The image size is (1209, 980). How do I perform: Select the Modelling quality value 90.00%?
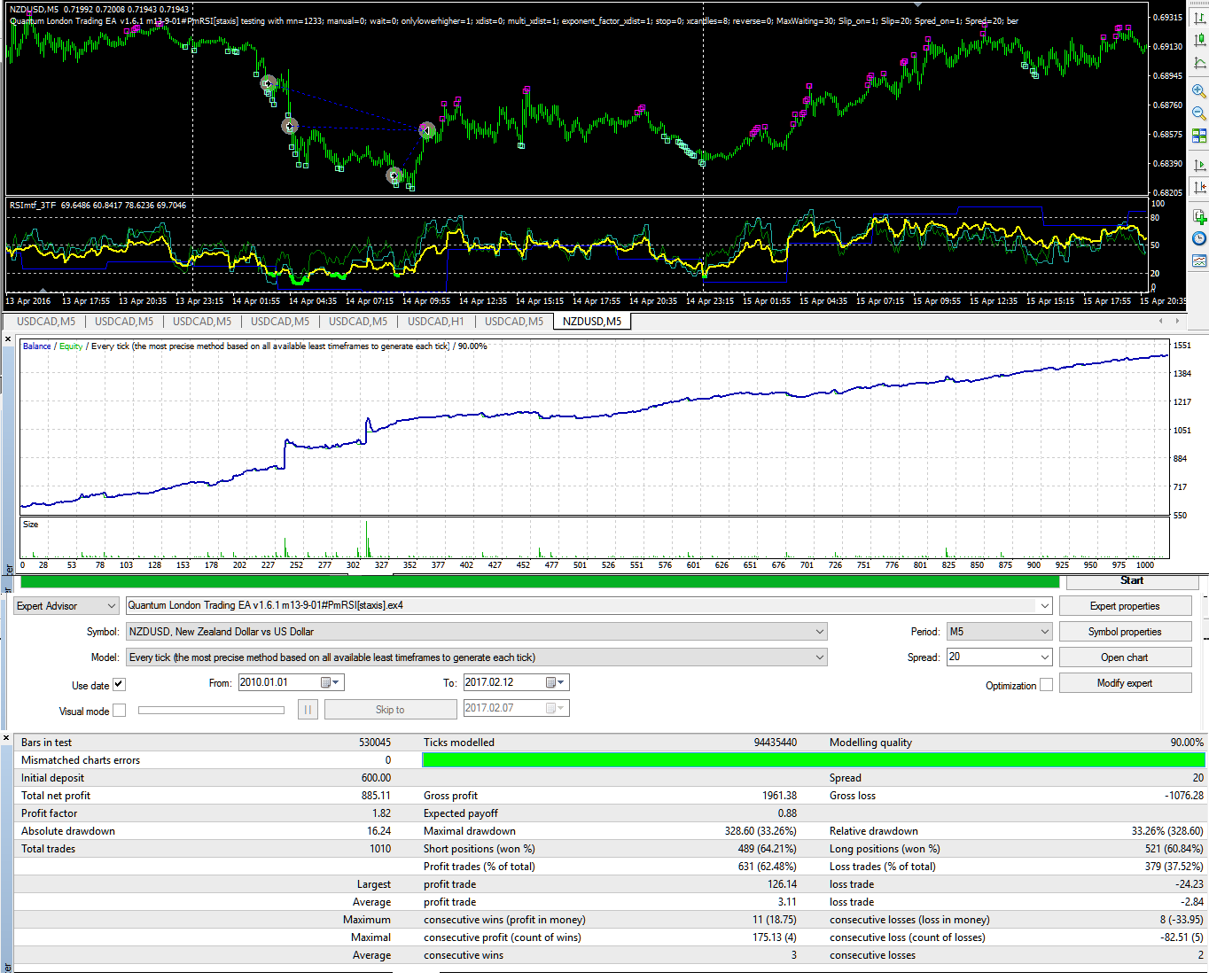tap(1187, 743)
